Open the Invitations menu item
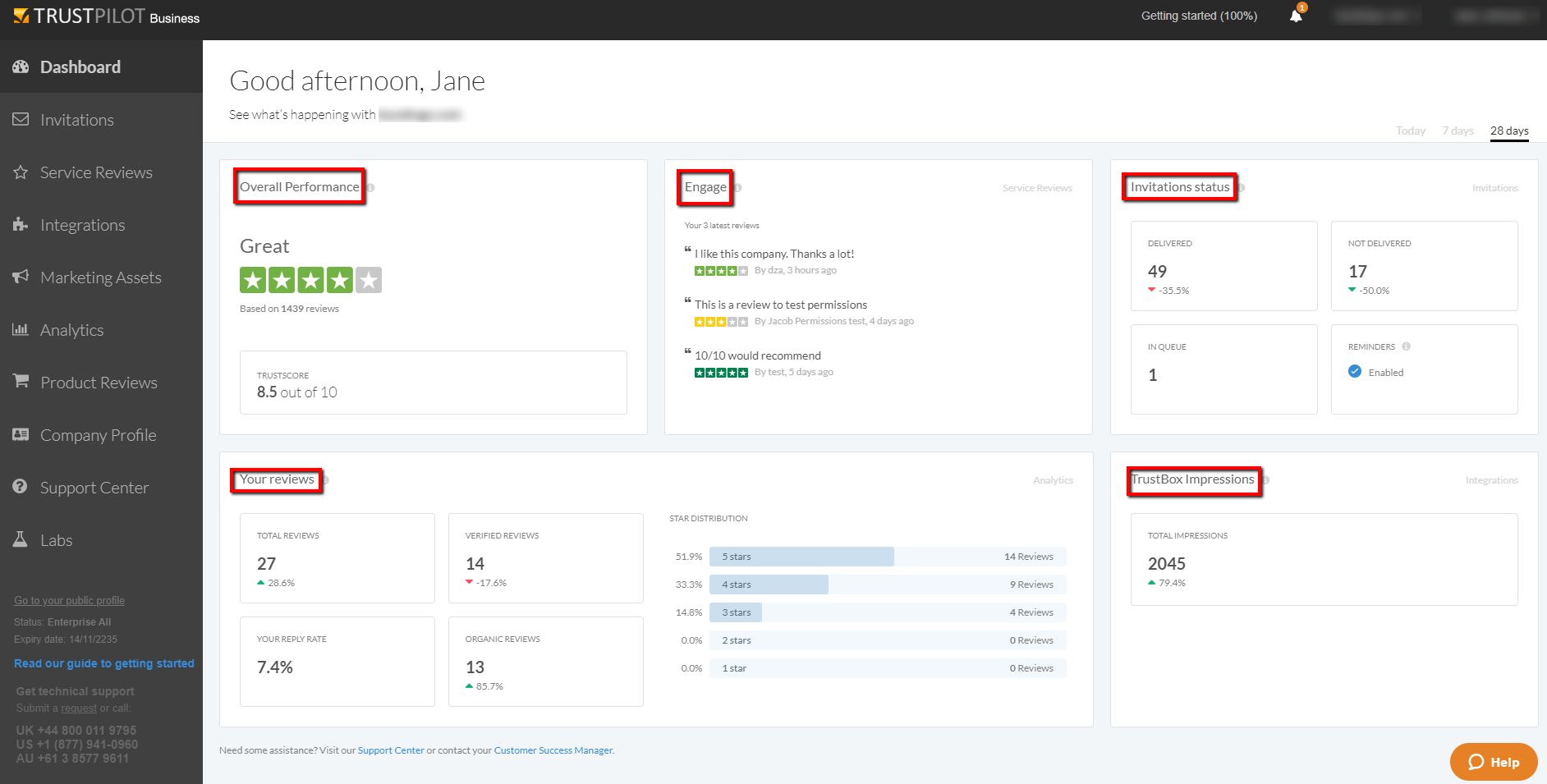Image resolution: width=1547 pixels, height=784 pixels. [x=101, y=120]
